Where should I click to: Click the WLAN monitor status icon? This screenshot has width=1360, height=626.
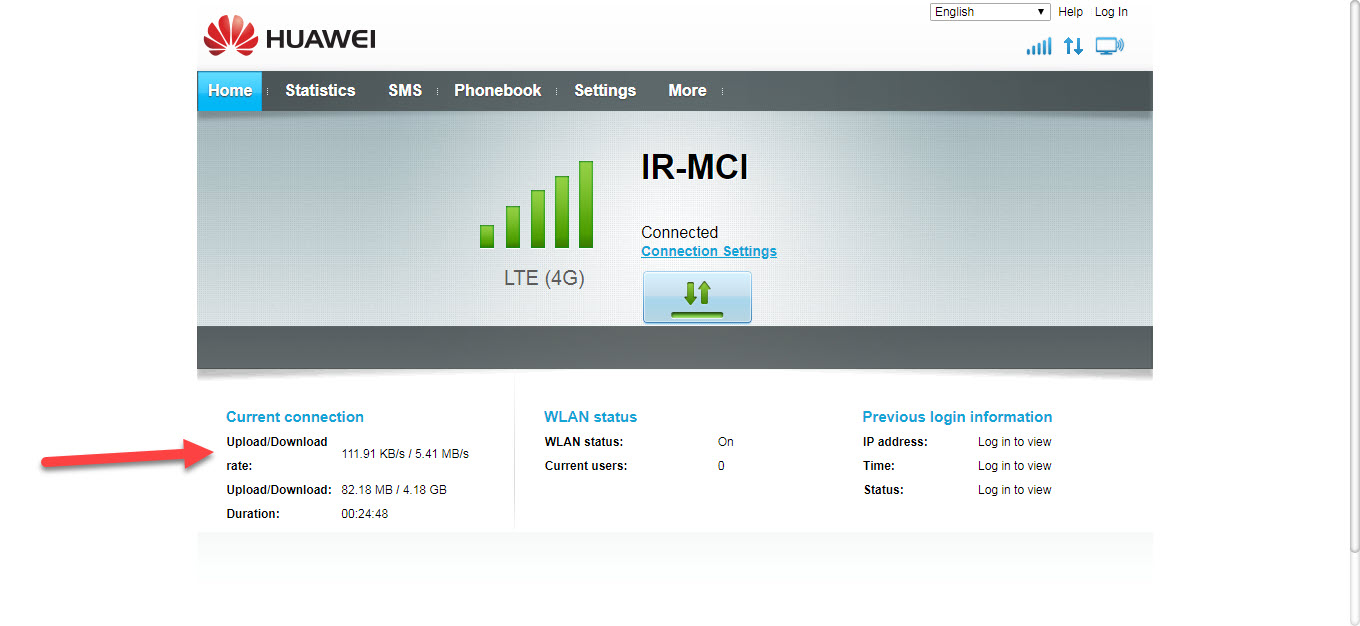1109,46
